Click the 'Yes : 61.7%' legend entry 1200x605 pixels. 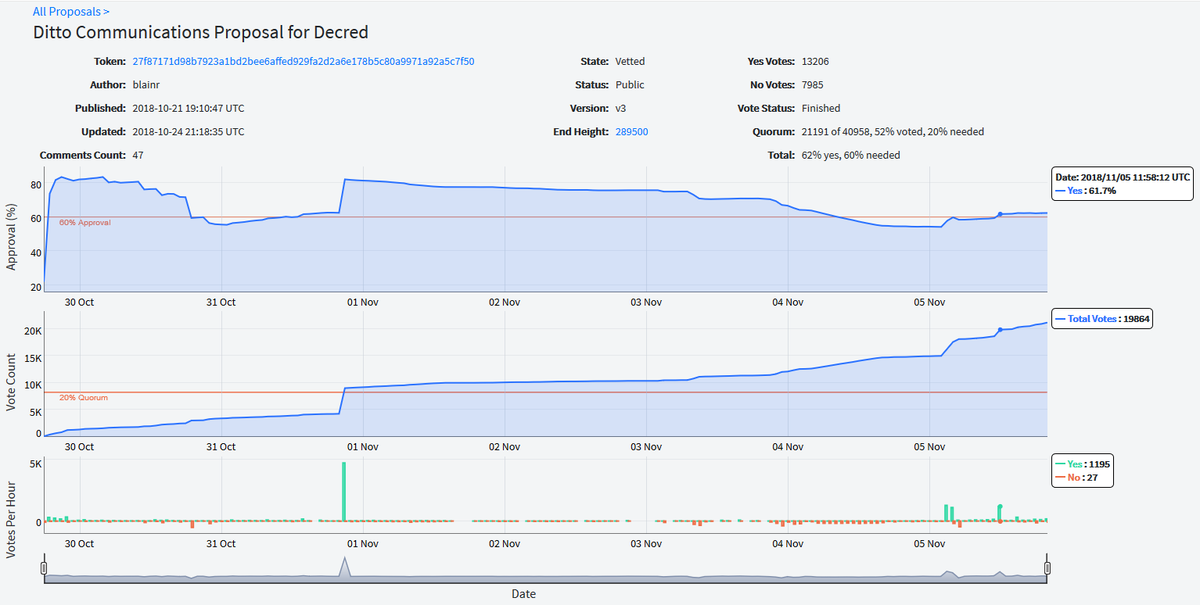[x=1087, y=190]
